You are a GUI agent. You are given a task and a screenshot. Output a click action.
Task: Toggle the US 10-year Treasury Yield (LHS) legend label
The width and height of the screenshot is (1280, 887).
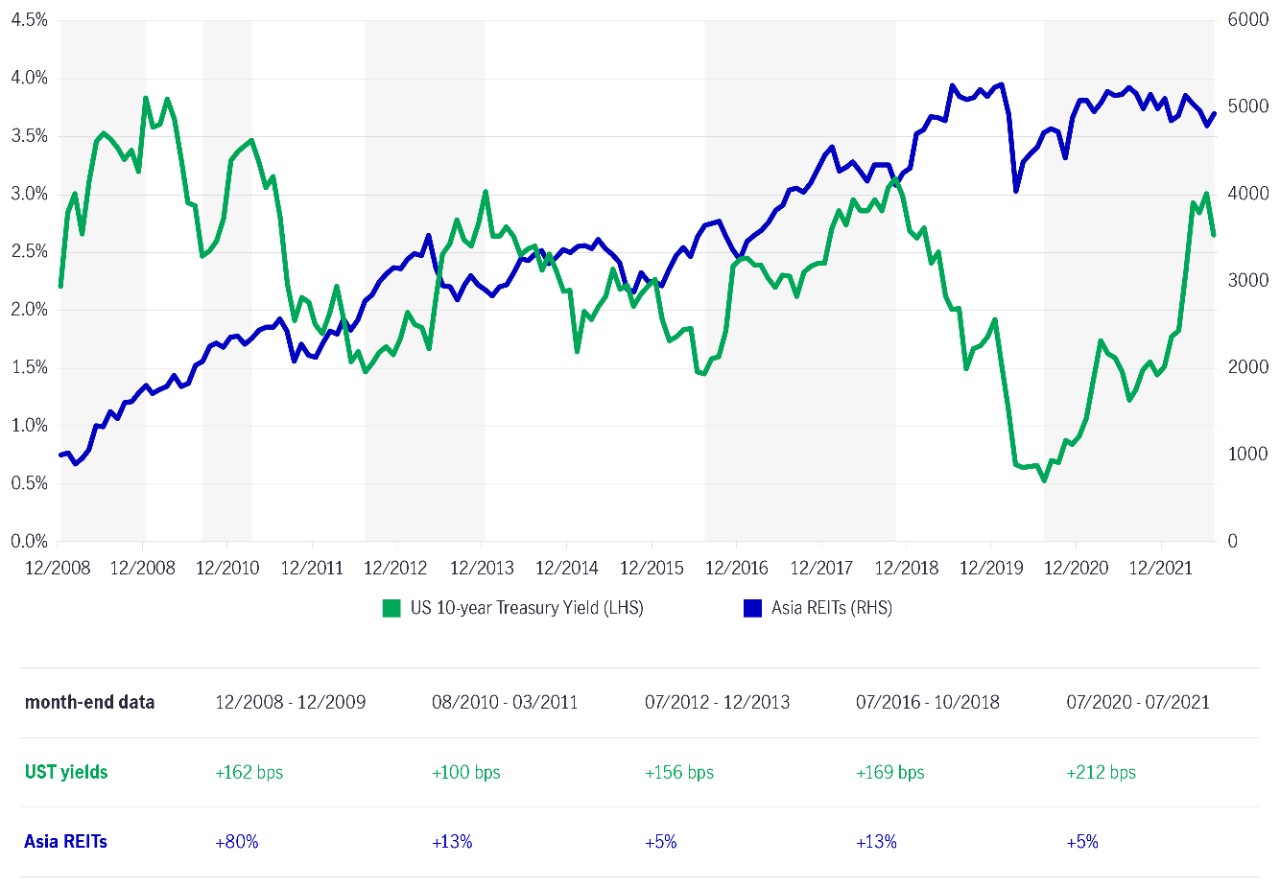pos(526,608)
